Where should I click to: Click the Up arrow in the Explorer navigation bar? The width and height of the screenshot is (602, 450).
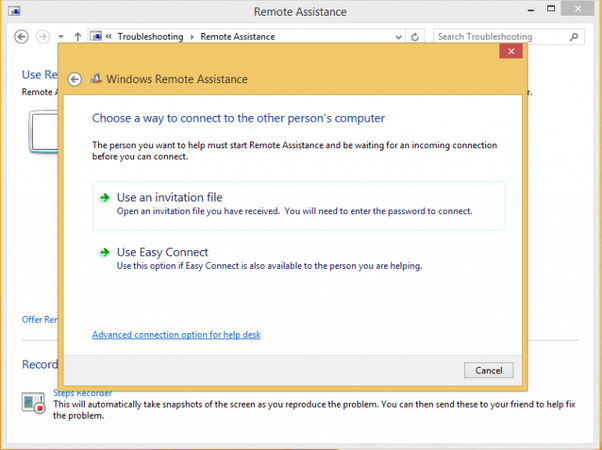[78, 37]
